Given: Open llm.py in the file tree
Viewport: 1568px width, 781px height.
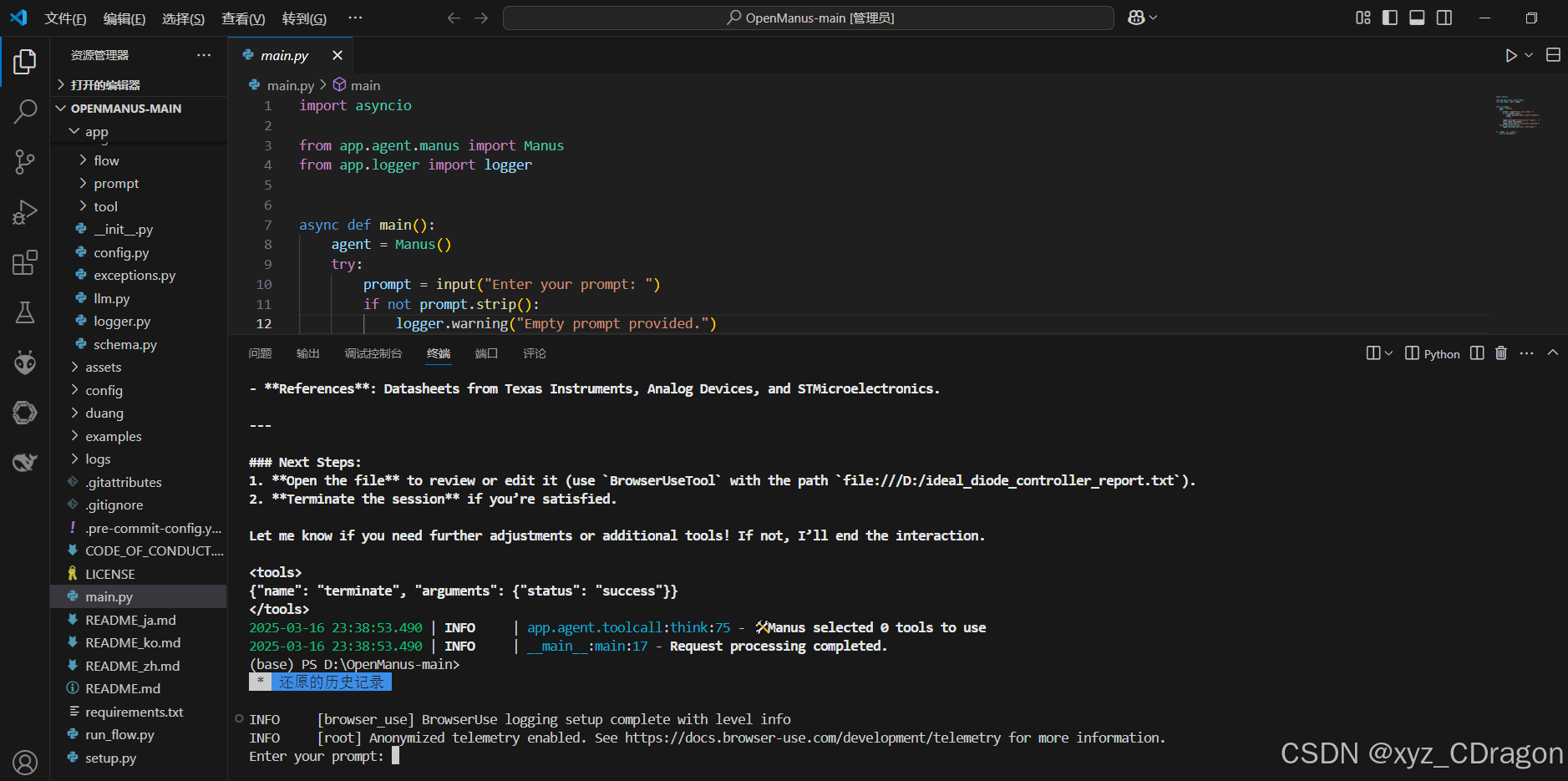Looking at the screenshot, I should pos(111,298).
